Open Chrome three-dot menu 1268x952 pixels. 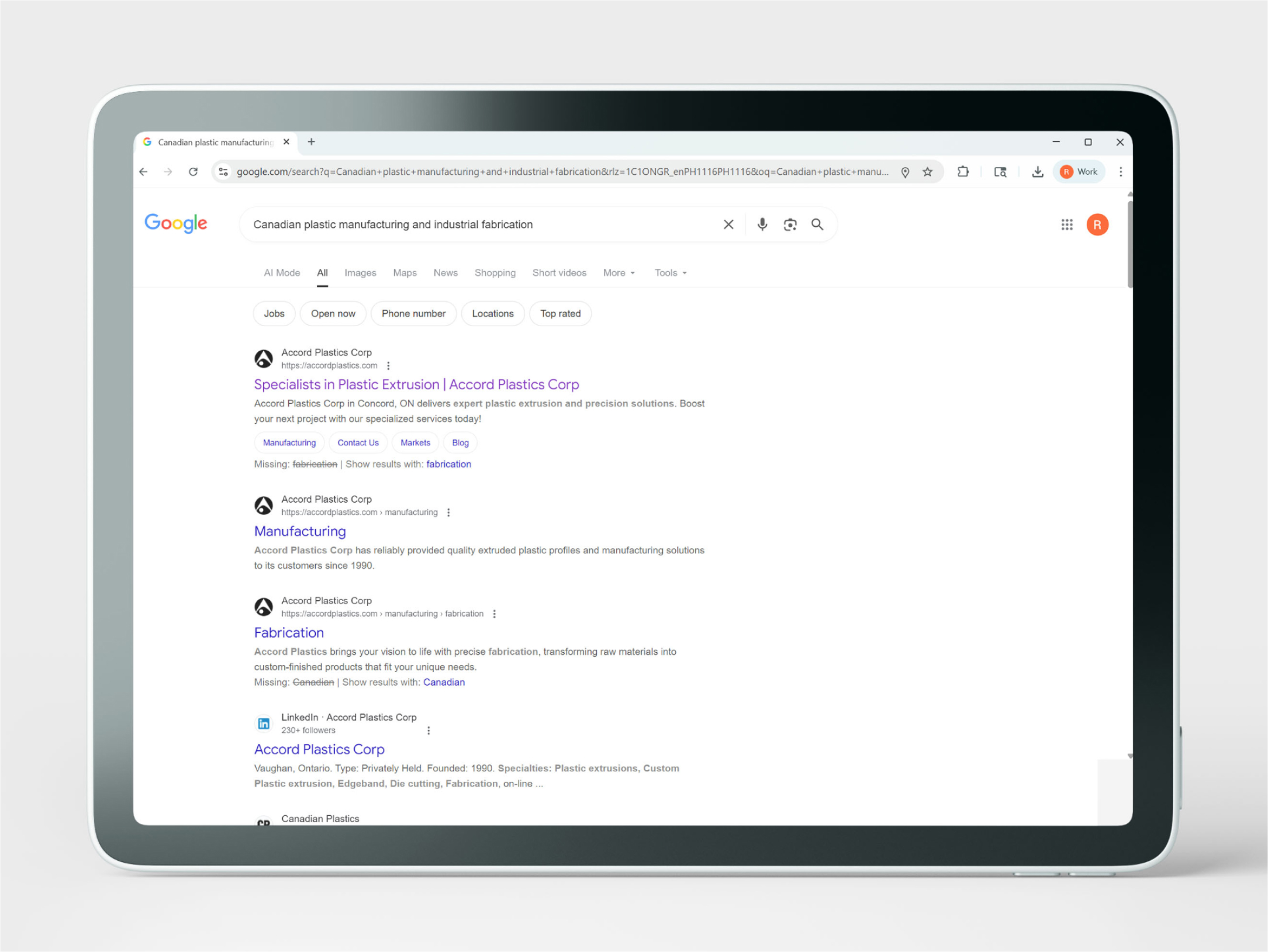click(1121, 172)
